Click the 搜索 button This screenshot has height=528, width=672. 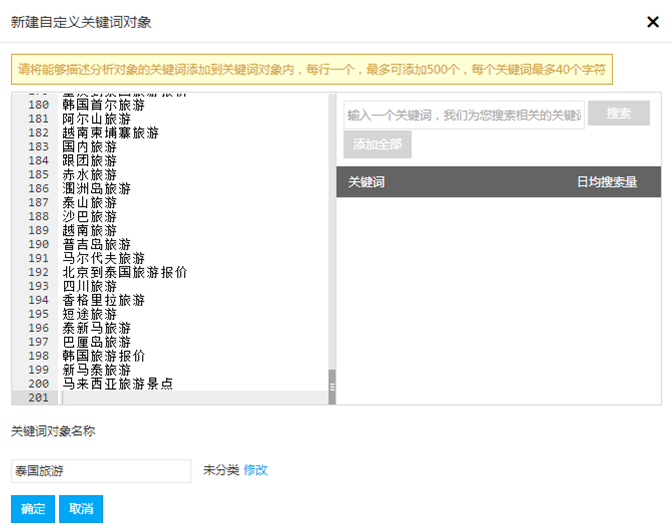tap(618, 114)
